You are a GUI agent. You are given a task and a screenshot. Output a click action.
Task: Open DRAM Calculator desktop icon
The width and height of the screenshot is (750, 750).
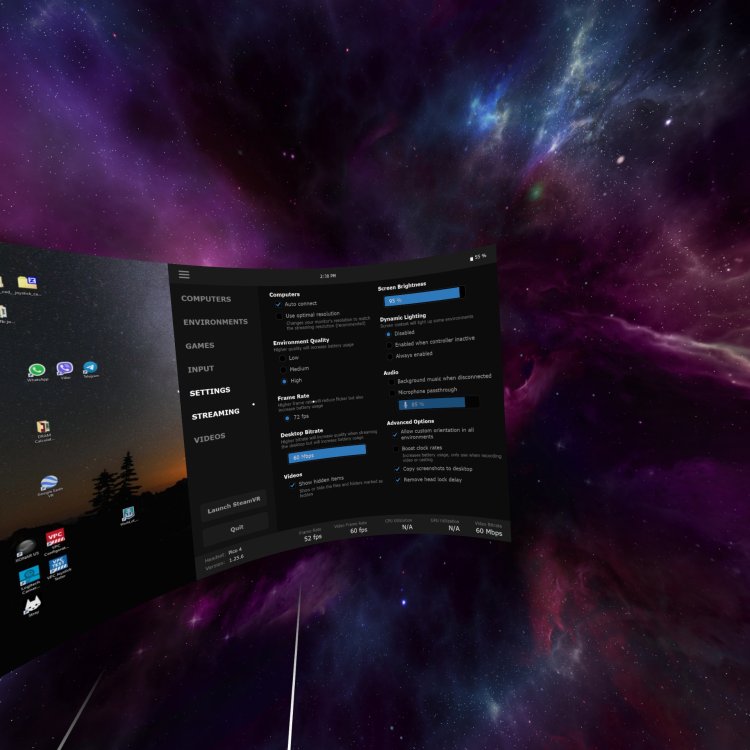tap(44, 431)
